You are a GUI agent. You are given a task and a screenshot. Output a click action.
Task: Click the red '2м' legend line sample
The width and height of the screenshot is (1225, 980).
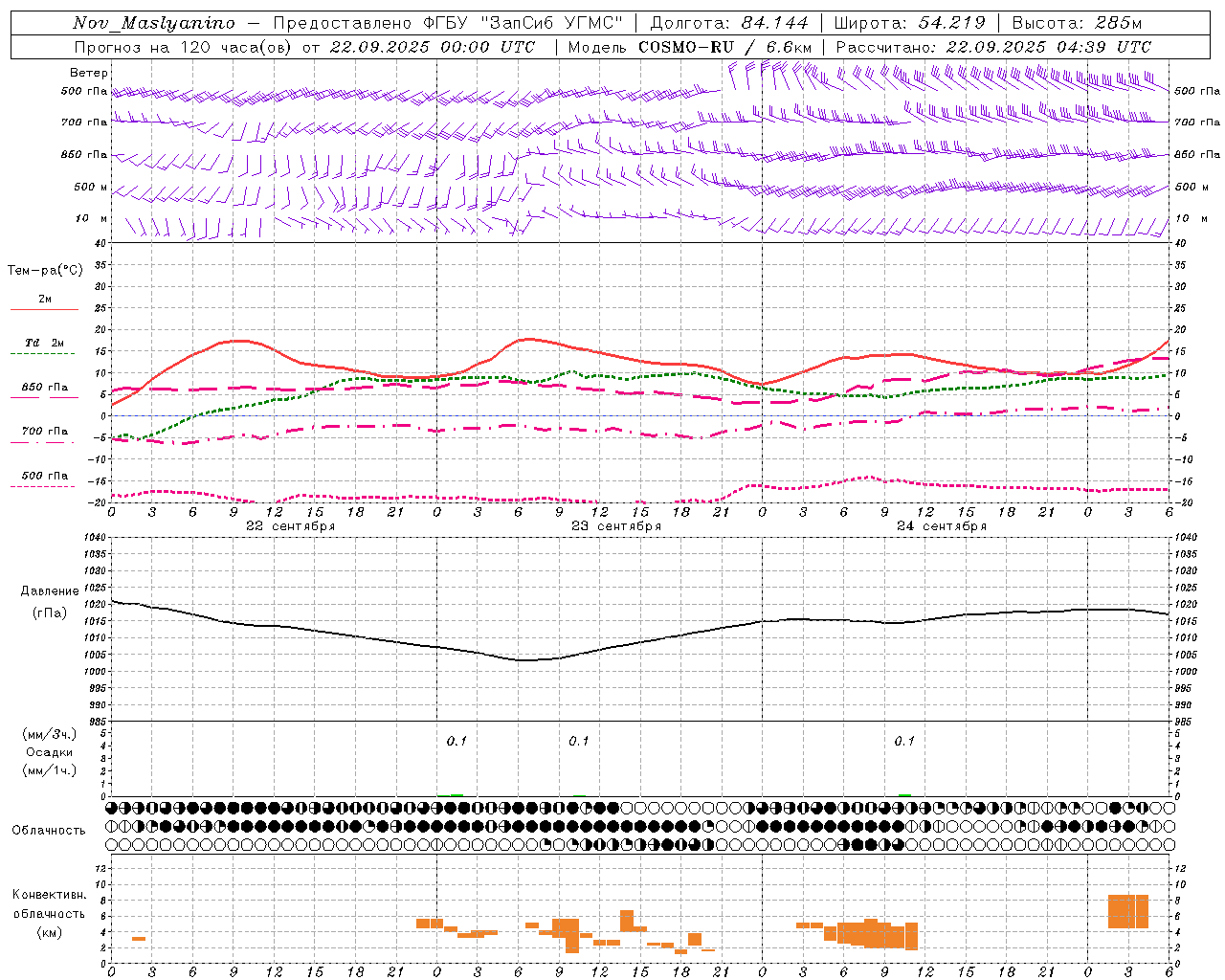pos(44,310)
